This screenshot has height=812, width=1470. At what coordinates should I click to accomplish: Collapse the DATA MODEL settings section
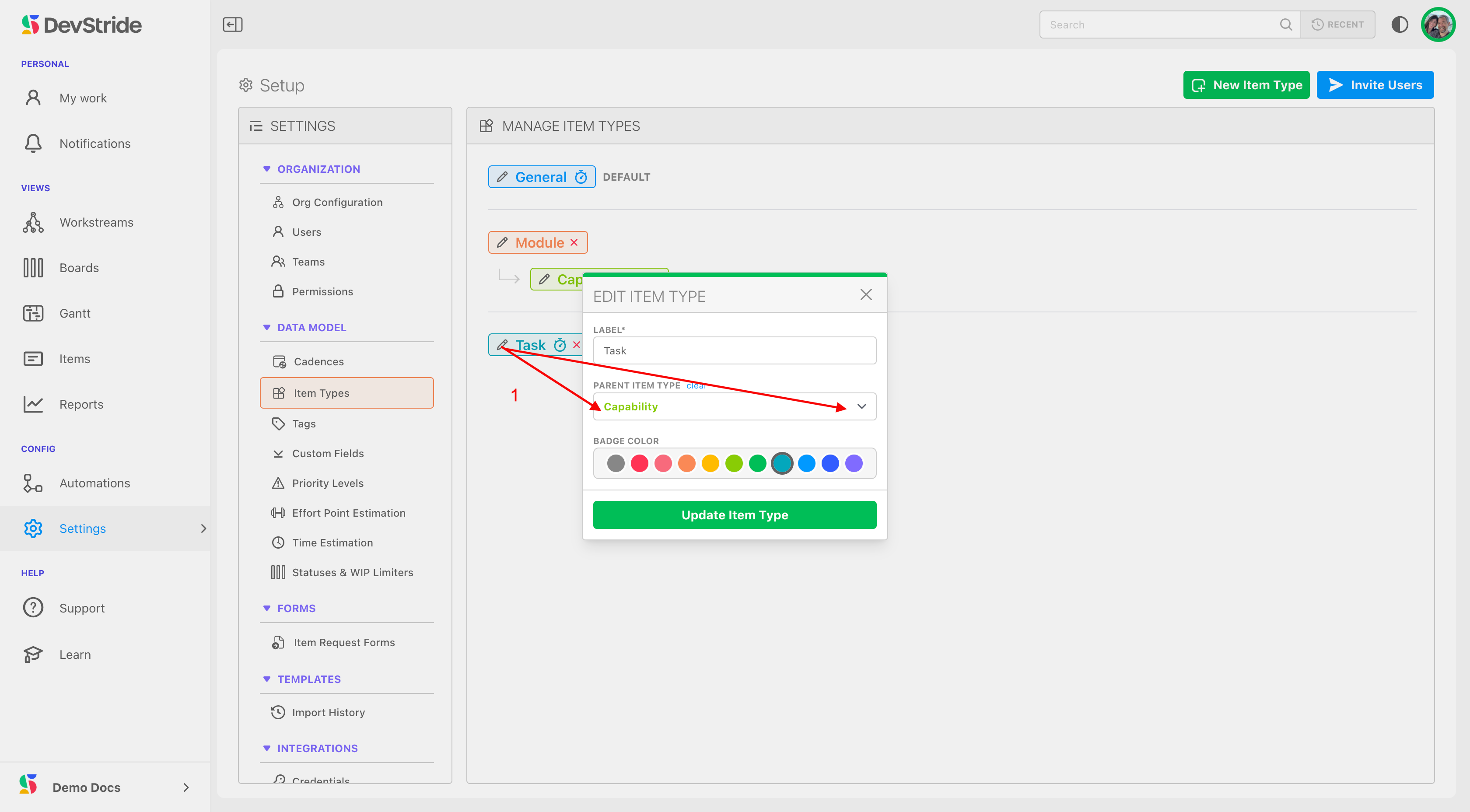[266, 328]
